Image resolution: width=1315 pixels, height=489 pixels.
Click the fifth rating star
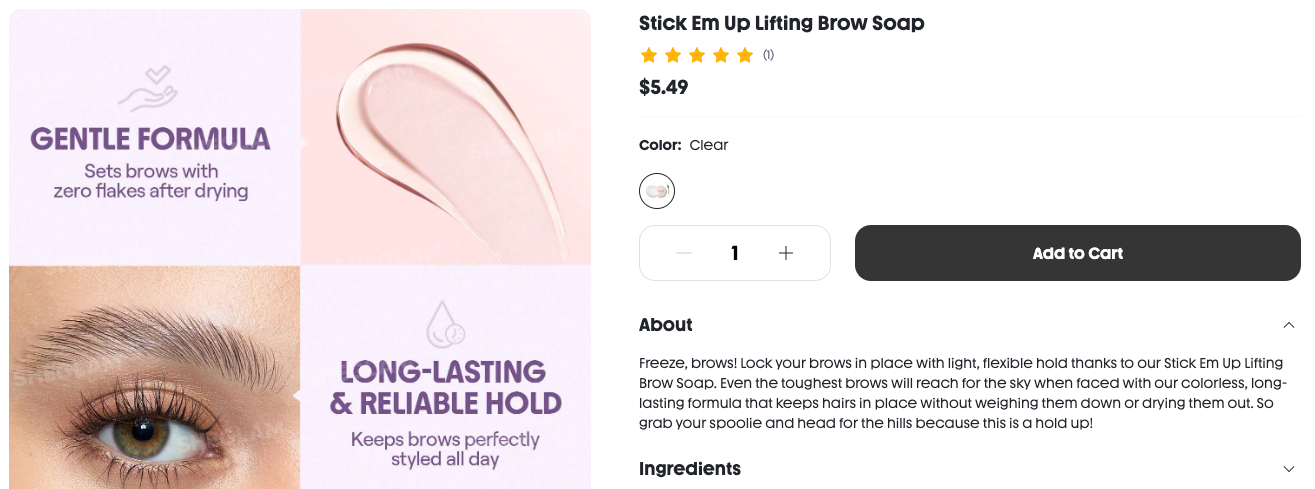point(745,55)
